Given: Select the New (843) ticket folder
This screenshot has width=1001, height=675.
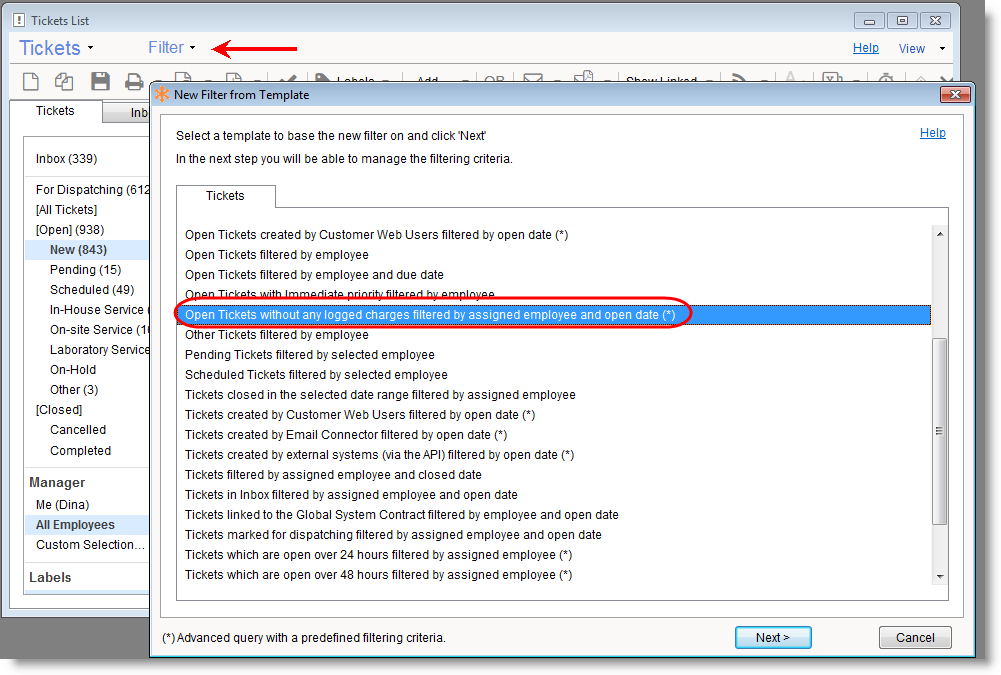Looking at the screenshot, I should point(78,250).
